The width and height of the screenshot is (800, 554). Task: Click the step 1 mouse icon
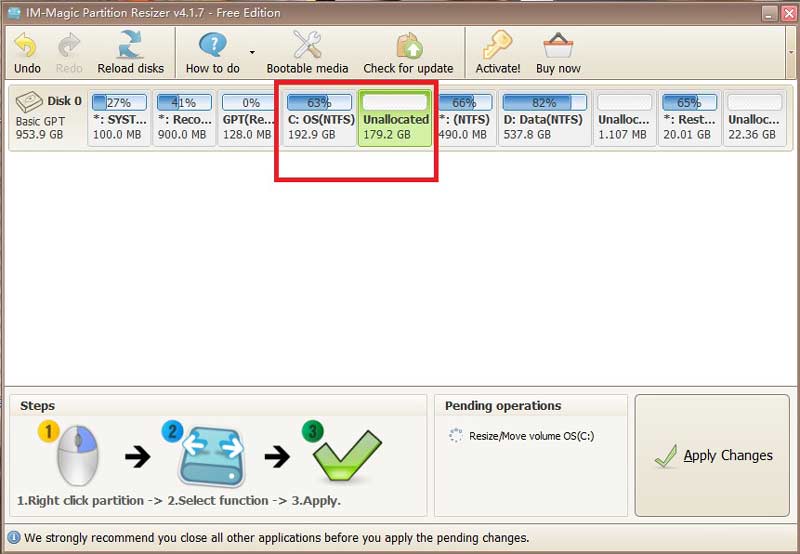pos(78,455)
